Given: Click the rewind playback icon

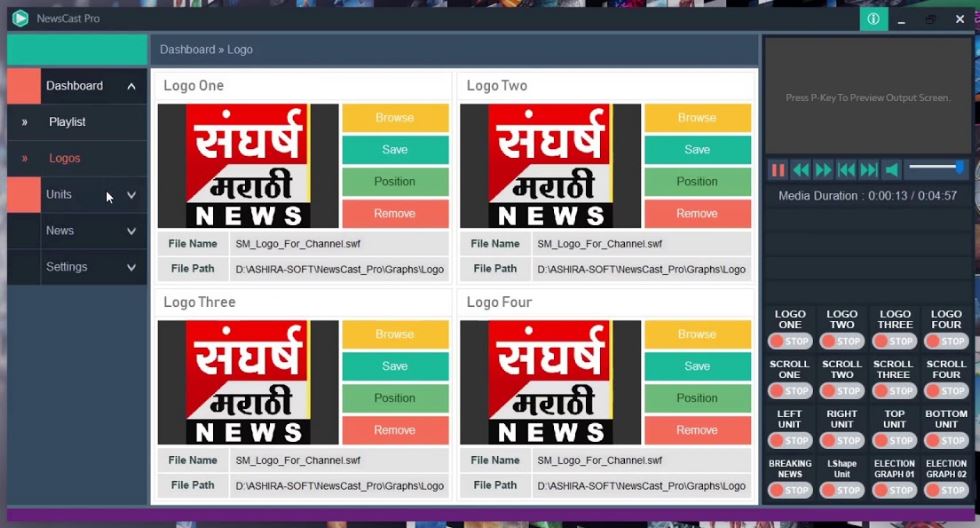Looking at the screenshot, I should pos(801,169).
